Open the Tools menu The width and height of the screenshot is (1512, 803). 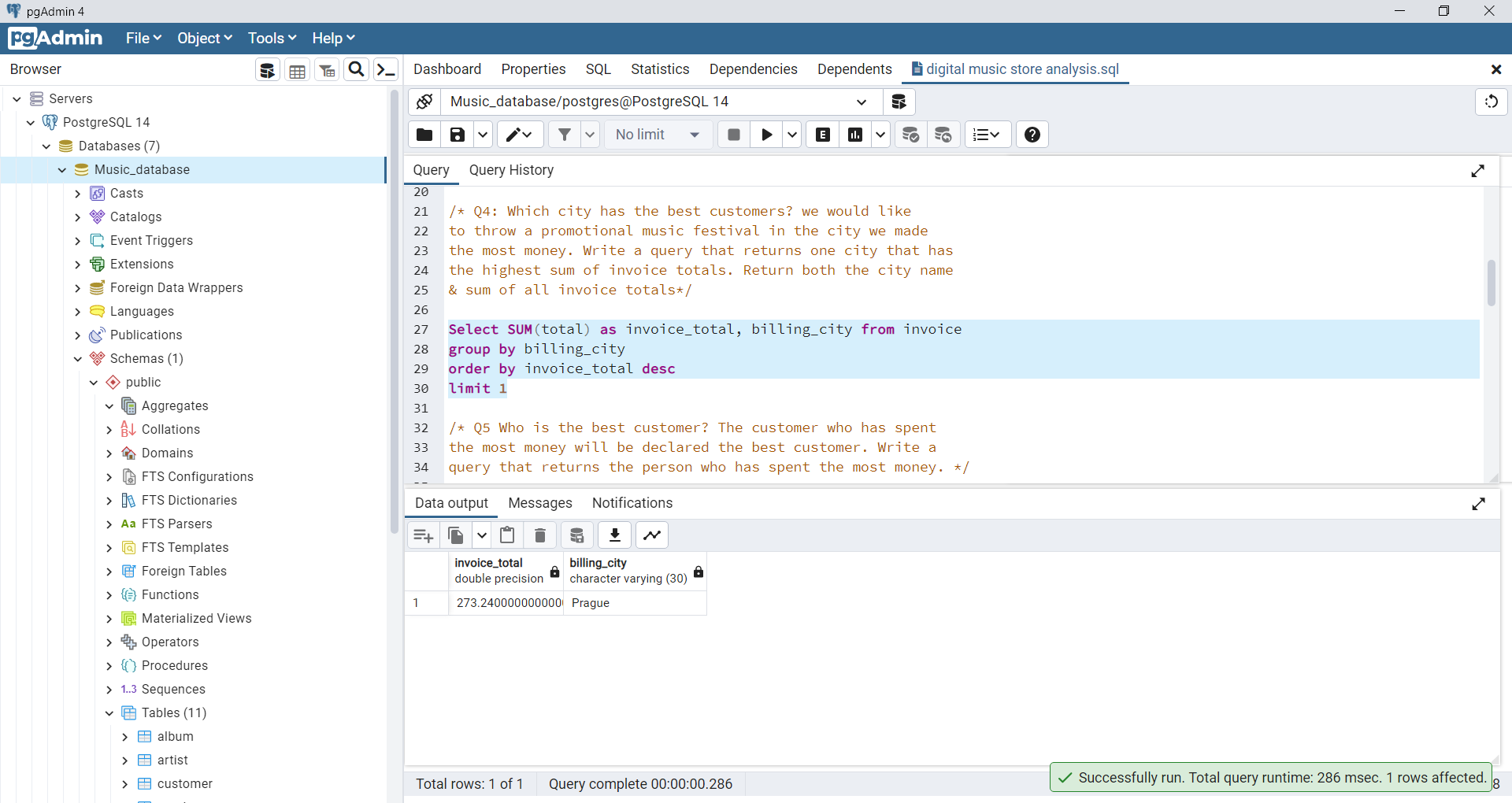pos(271,38)
